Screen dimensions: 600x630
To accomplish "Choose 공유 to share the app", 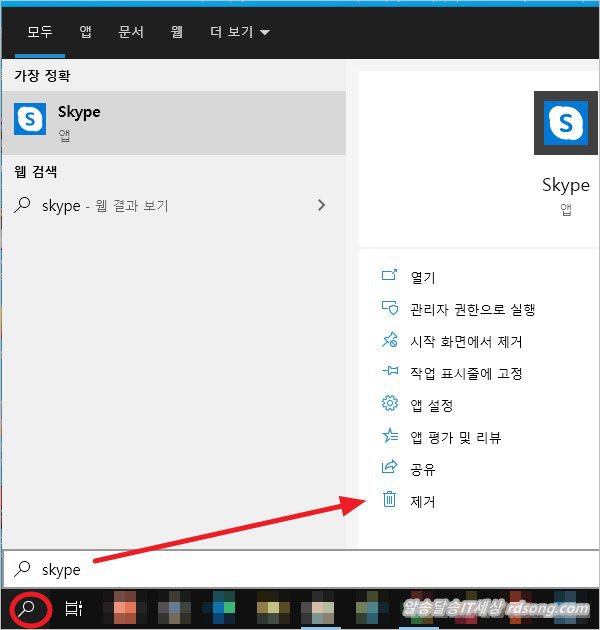I will [422, 469].
